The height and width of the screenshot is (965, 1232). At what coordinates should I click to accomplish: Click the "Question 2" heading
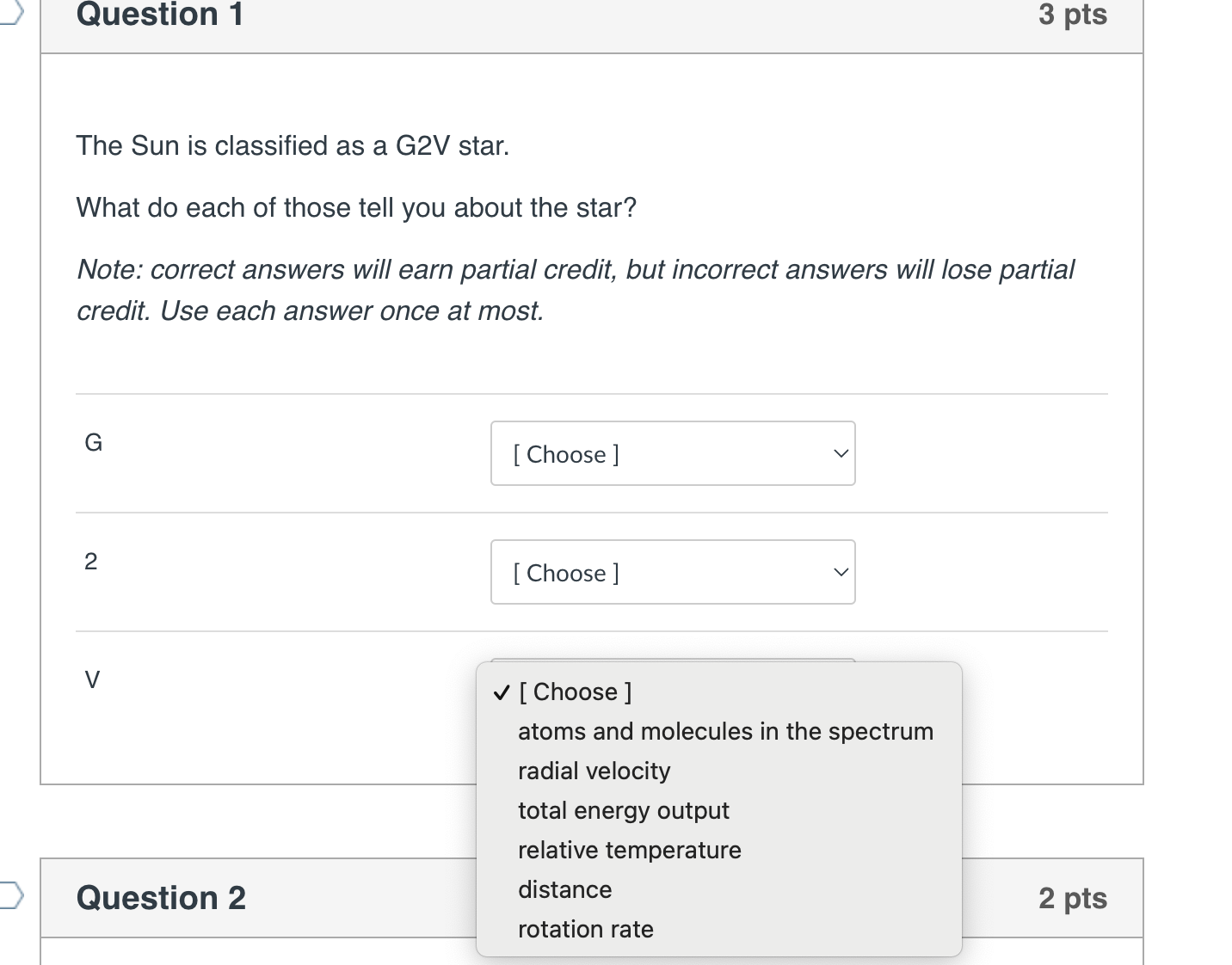(161, 898)
